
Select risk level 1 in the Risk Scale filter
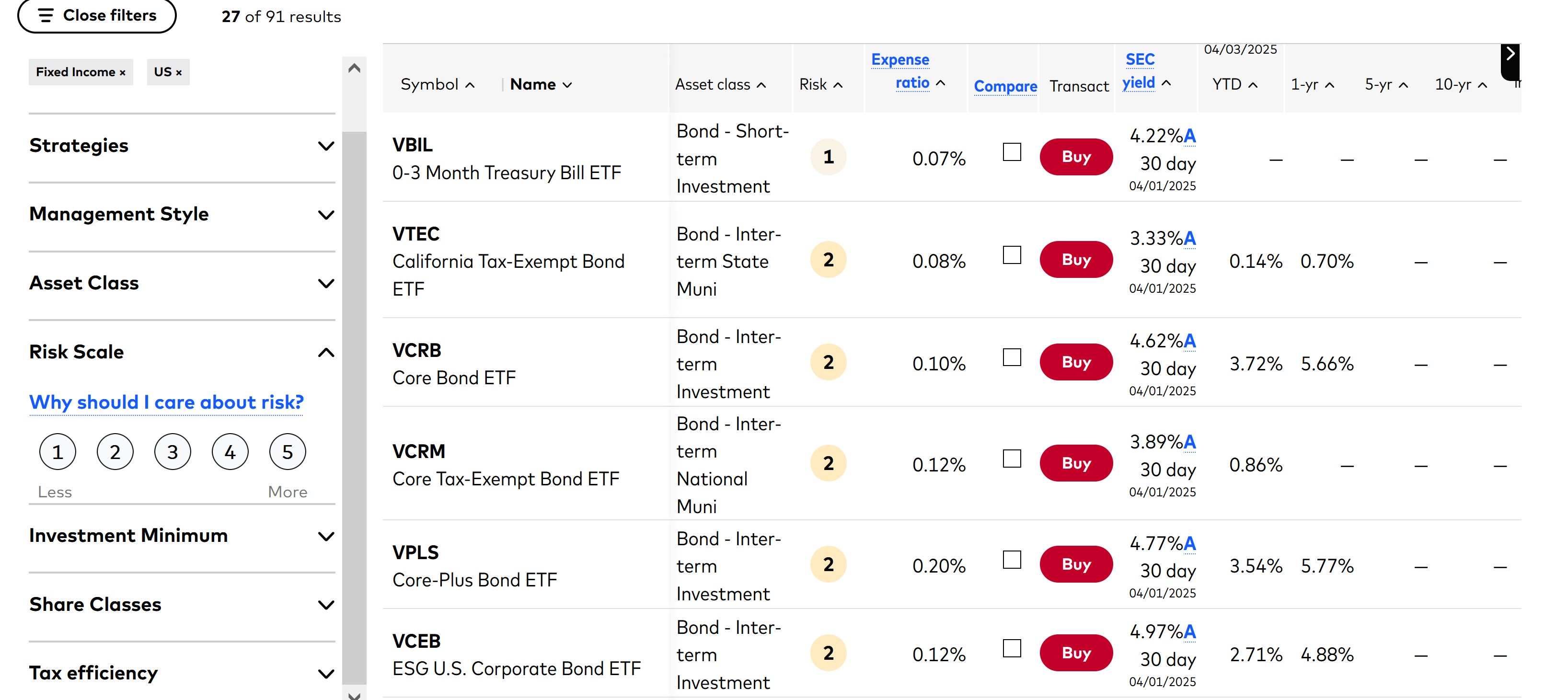58,452
